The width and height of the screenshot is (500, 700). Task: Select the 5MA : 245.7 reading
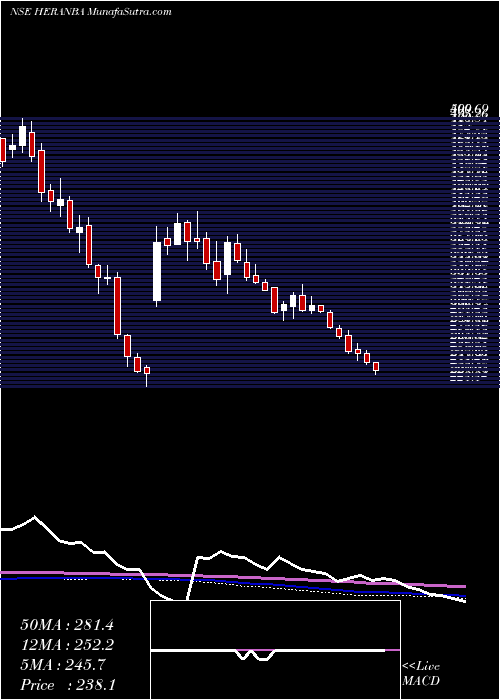tap(63, 665)
